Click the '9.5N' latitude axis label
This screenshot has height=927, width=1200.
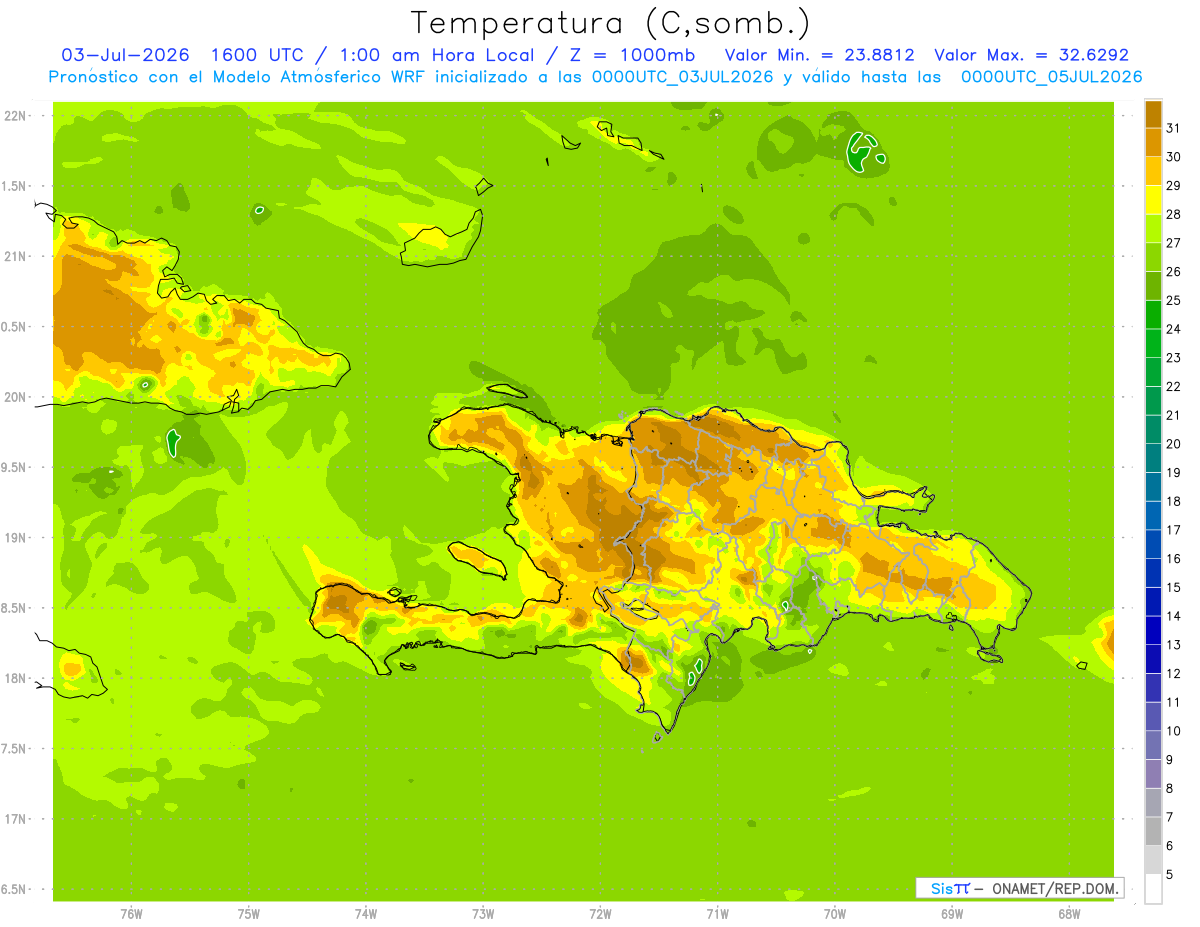pyautogui.click(x=14, y=468)
